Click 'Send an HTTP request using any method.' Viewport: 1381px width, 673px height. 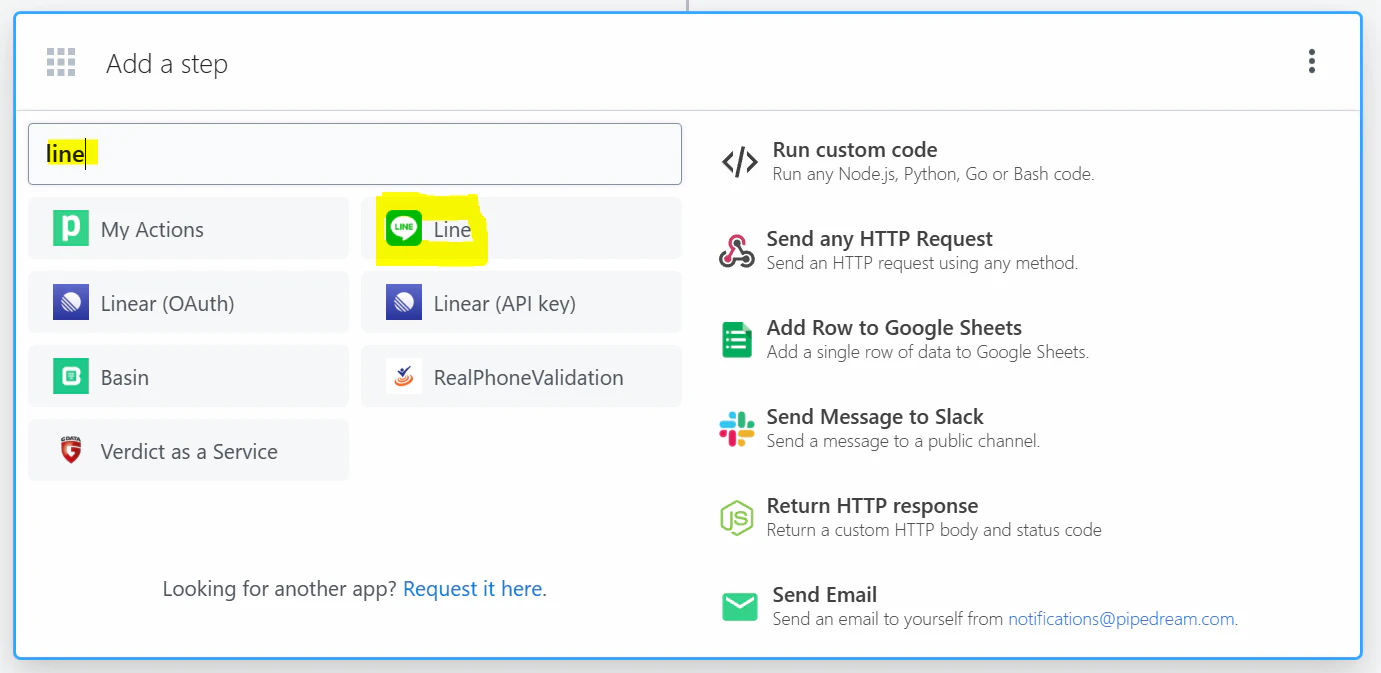pyautogui.click(x=923, y=263)
